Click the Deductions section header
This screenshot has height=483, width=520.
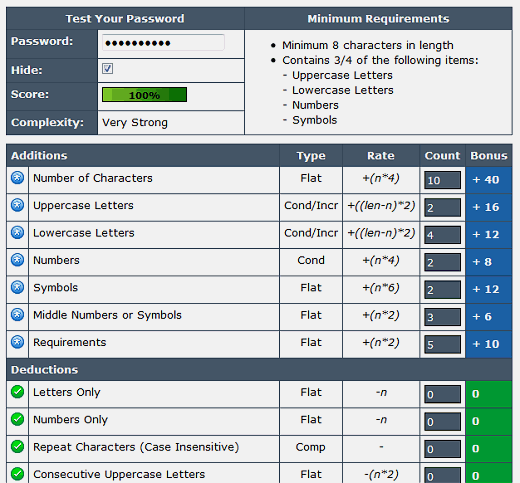coord(44,370)
